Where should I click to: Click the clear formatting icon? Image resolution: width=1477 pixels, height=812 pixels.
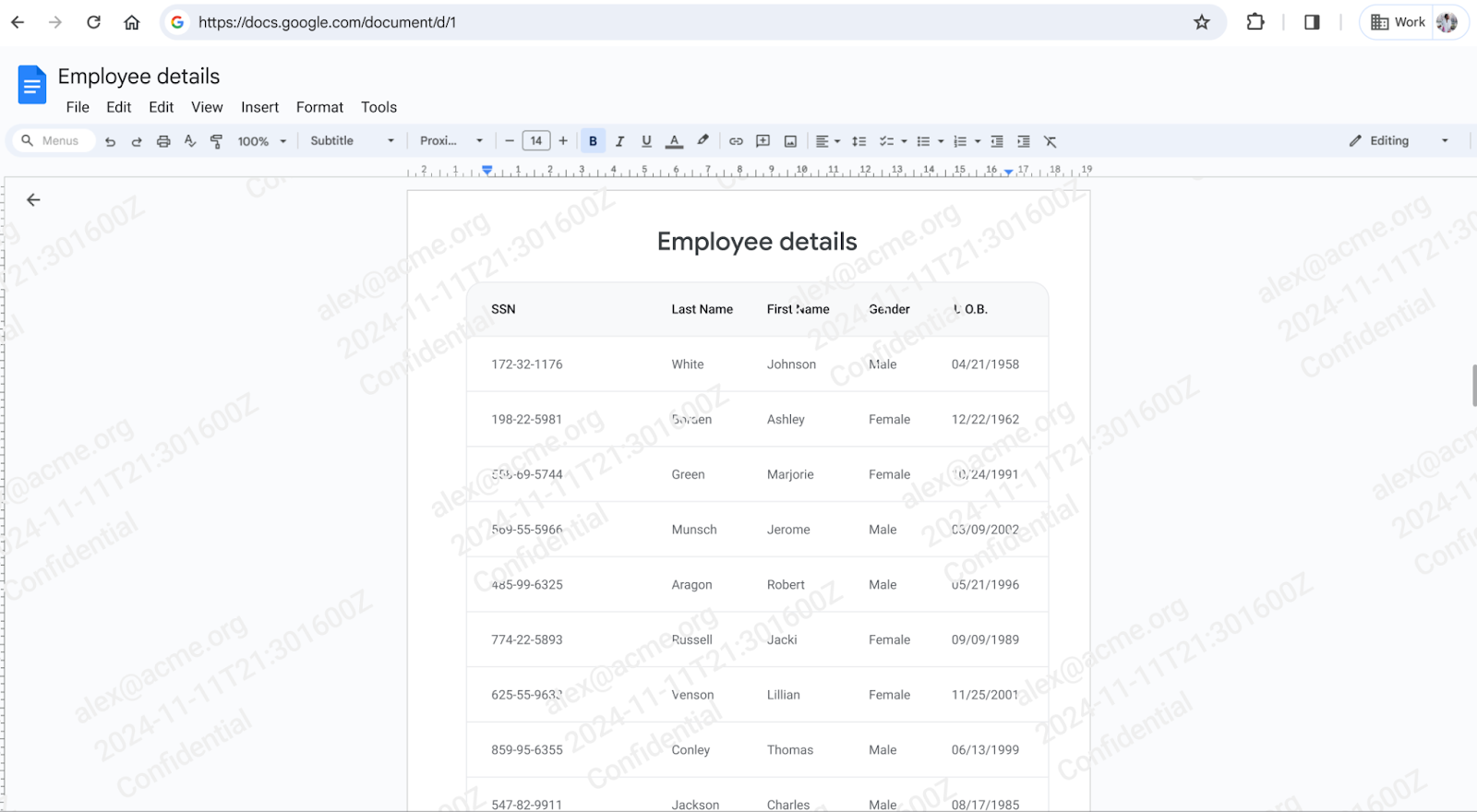(x=1050, y=141)
